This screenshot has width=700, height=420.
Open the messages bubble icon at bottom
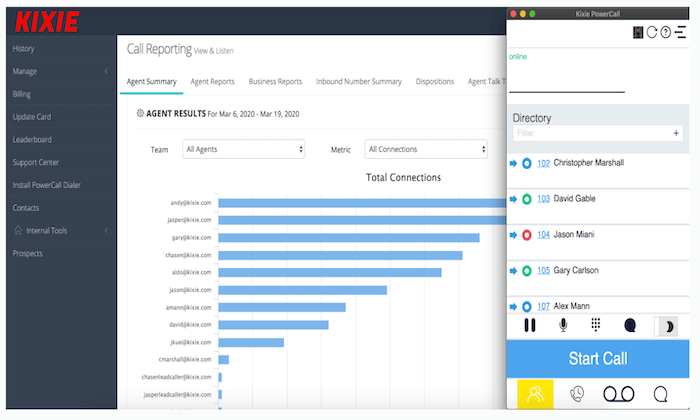661,394
